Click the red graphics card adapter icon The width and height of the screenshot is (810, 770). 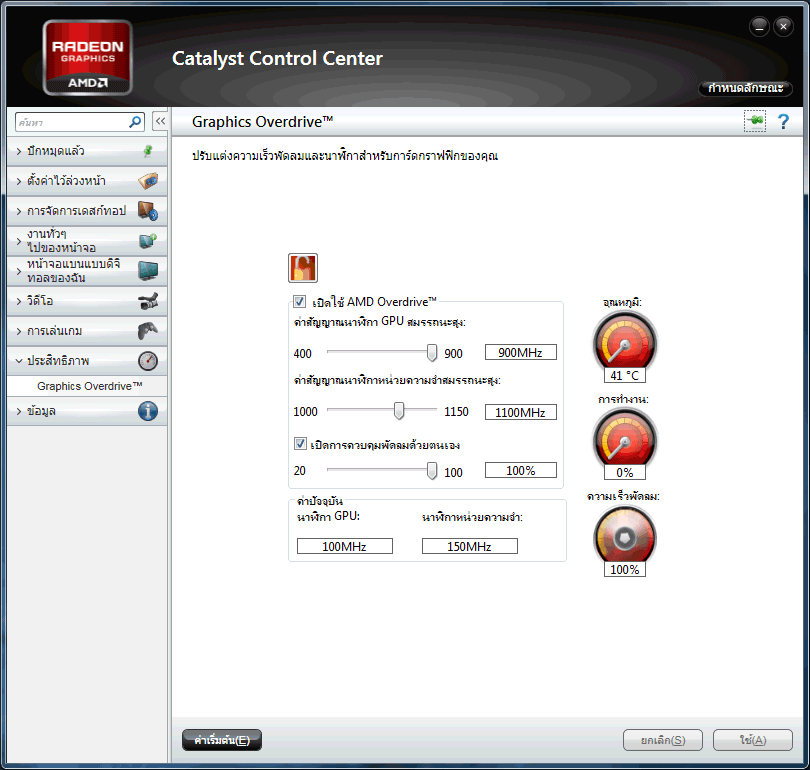tap(303, 268)
